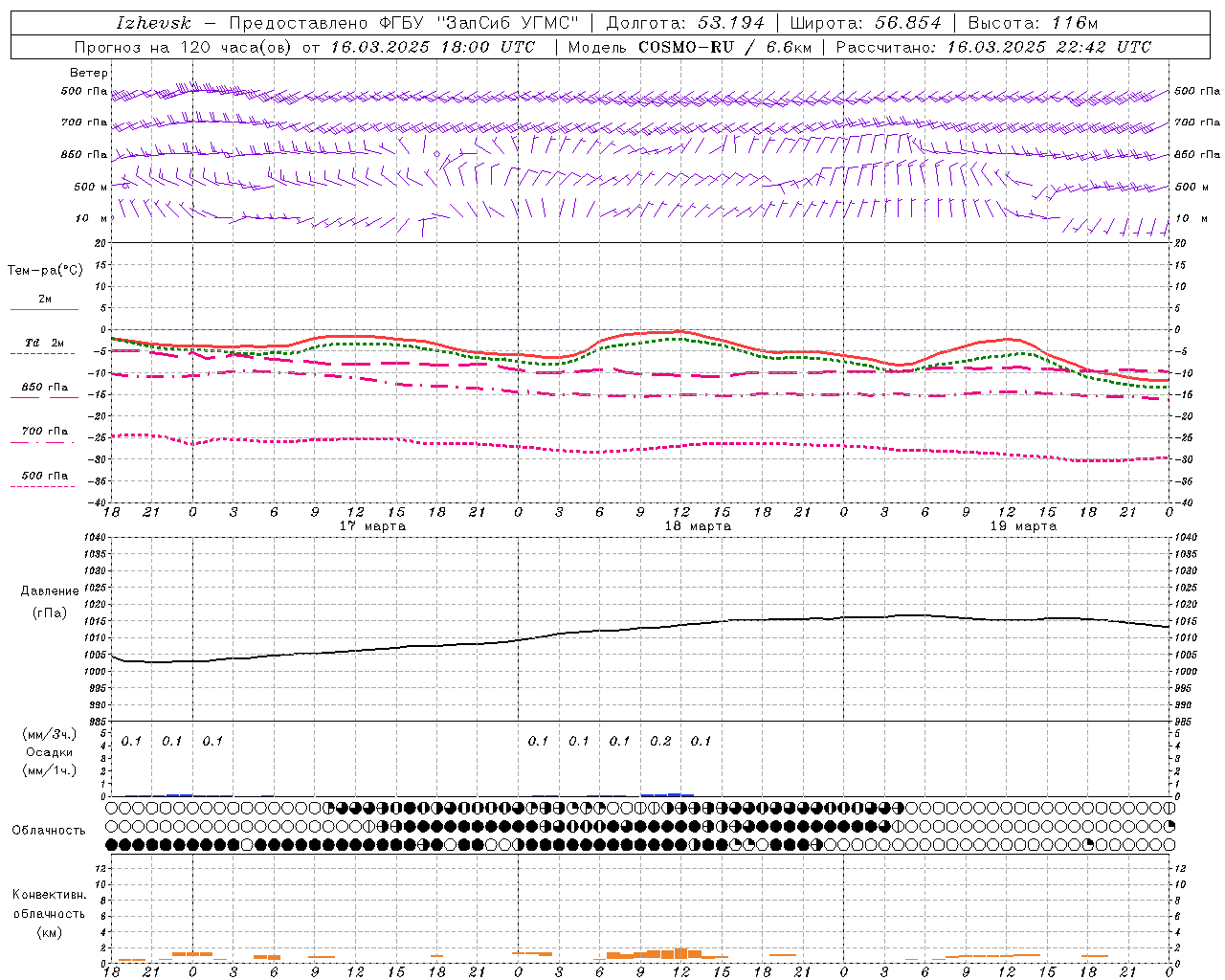
Task: Click the 700 гПа temperature legend entry
Action: [44, 431]
